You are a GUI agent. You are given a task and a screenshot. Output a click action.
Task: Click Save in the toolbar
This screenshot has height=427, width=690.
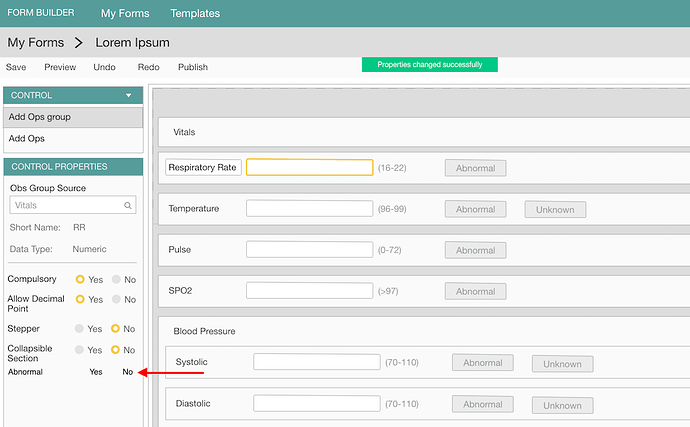click(16, 67)
